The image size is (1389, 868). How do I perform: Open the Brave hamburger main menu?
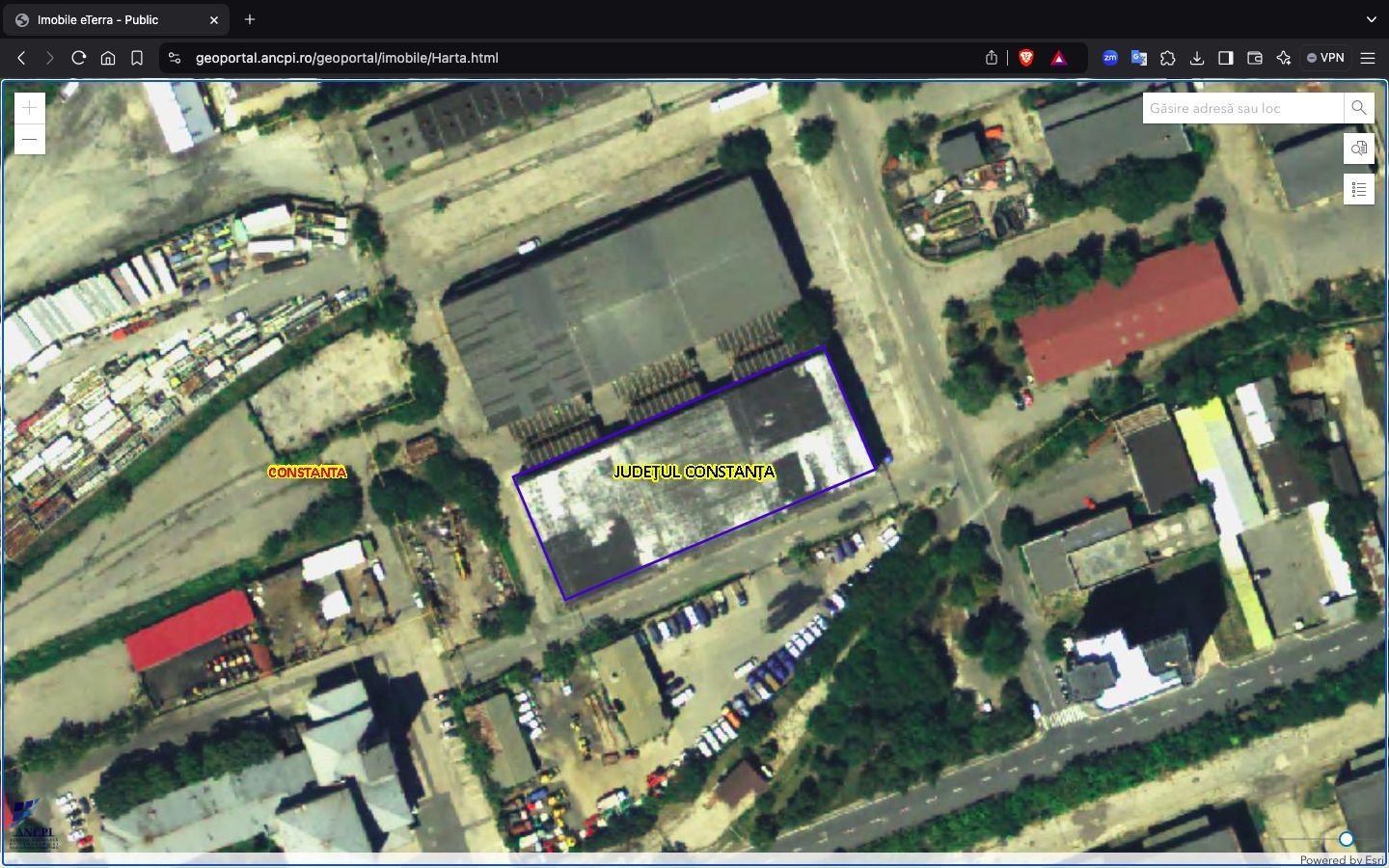(x=1368, y=58)
